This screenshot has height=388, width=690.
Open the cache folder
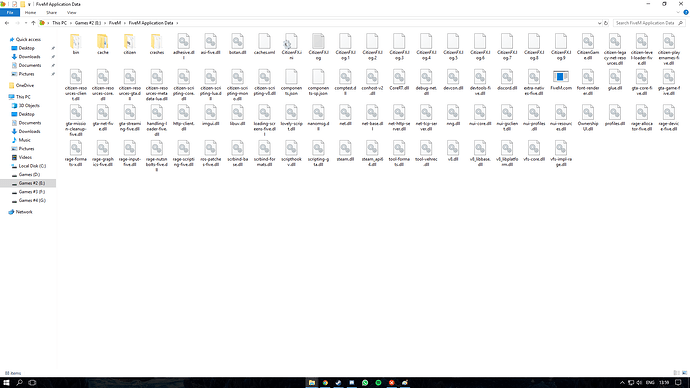[103, 44]
